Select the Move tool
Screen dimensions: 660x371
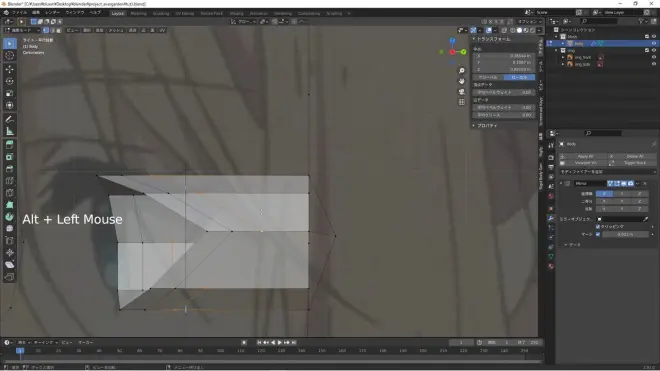(x=10, y=69)
